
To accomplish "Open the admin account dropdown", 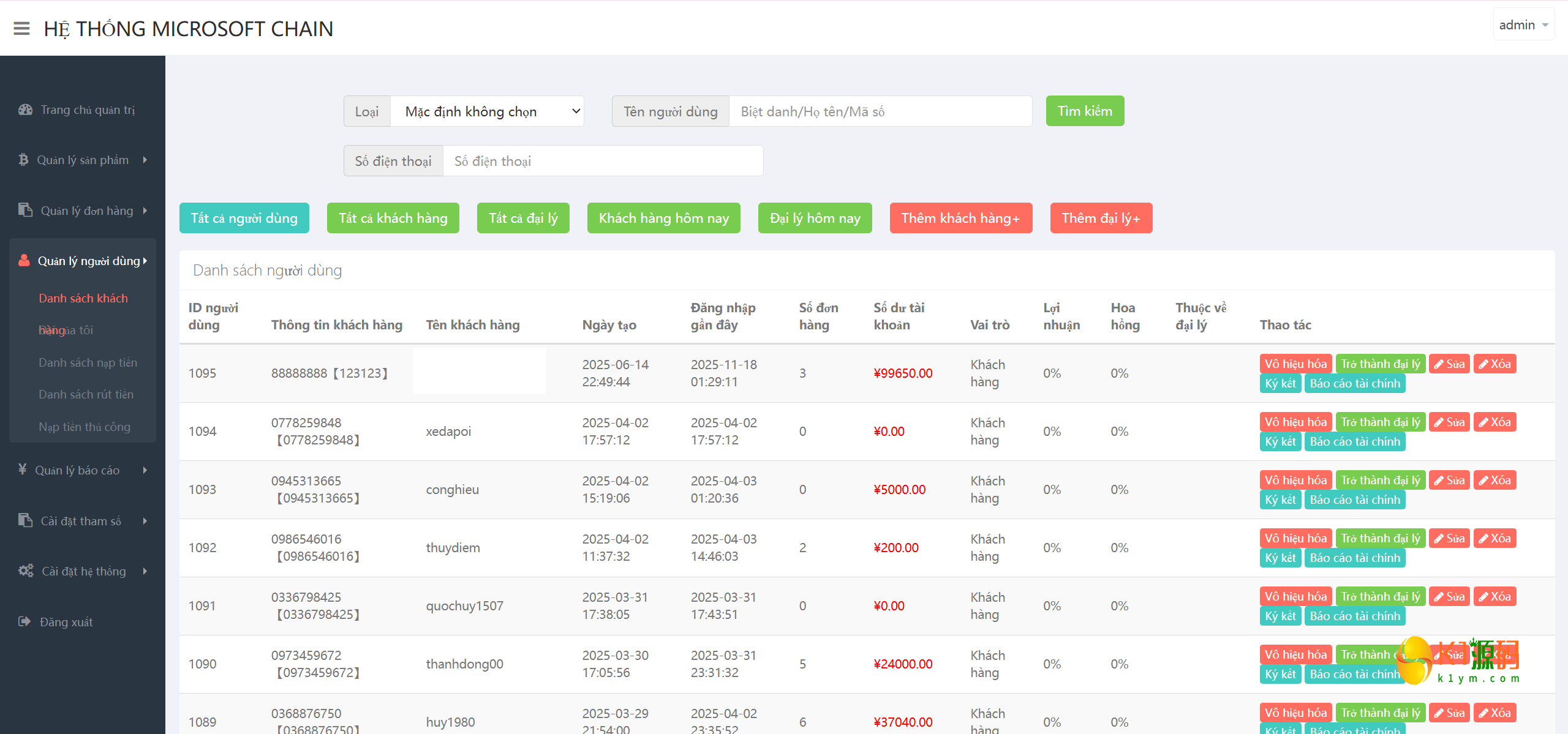I will [1523, 25].
